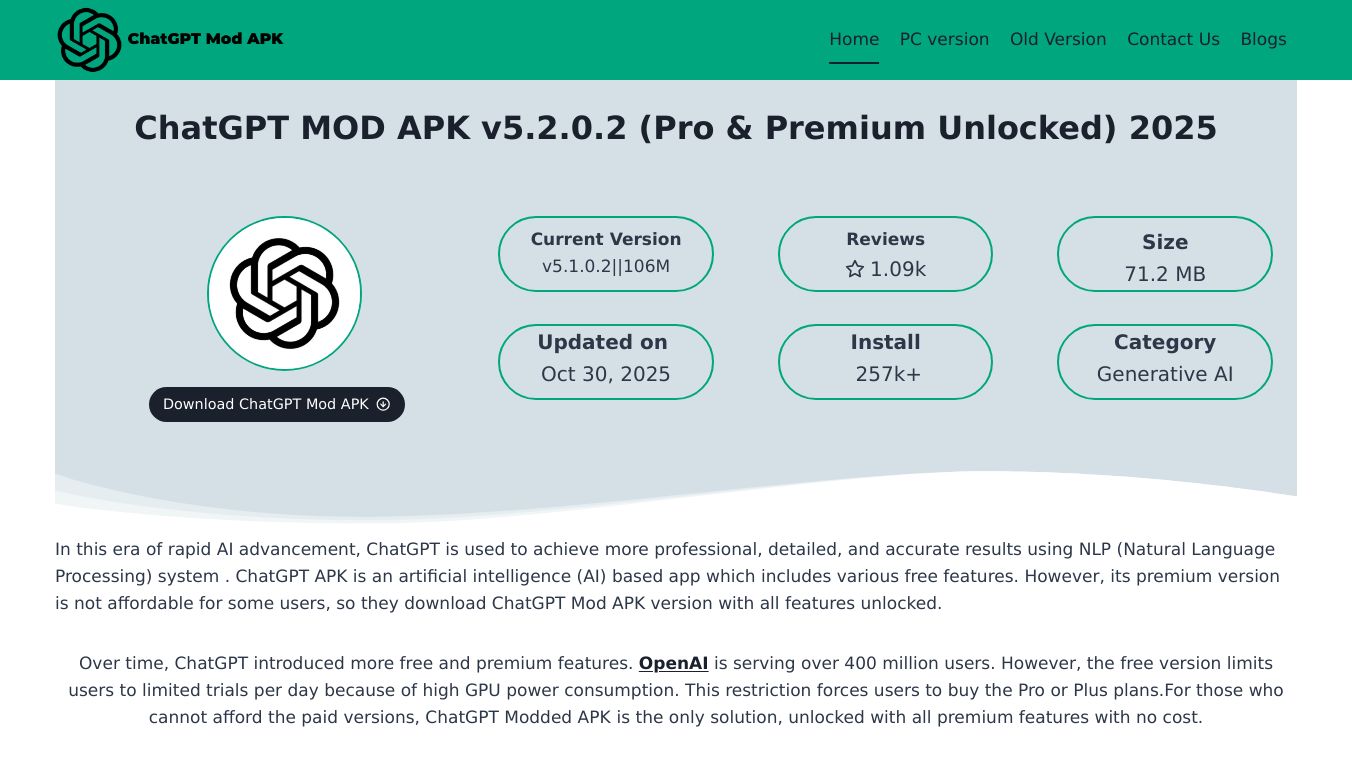This screenshot has width=1352, height=760.
Task: Select the Current Version info pill
Action: coord(605,254)
